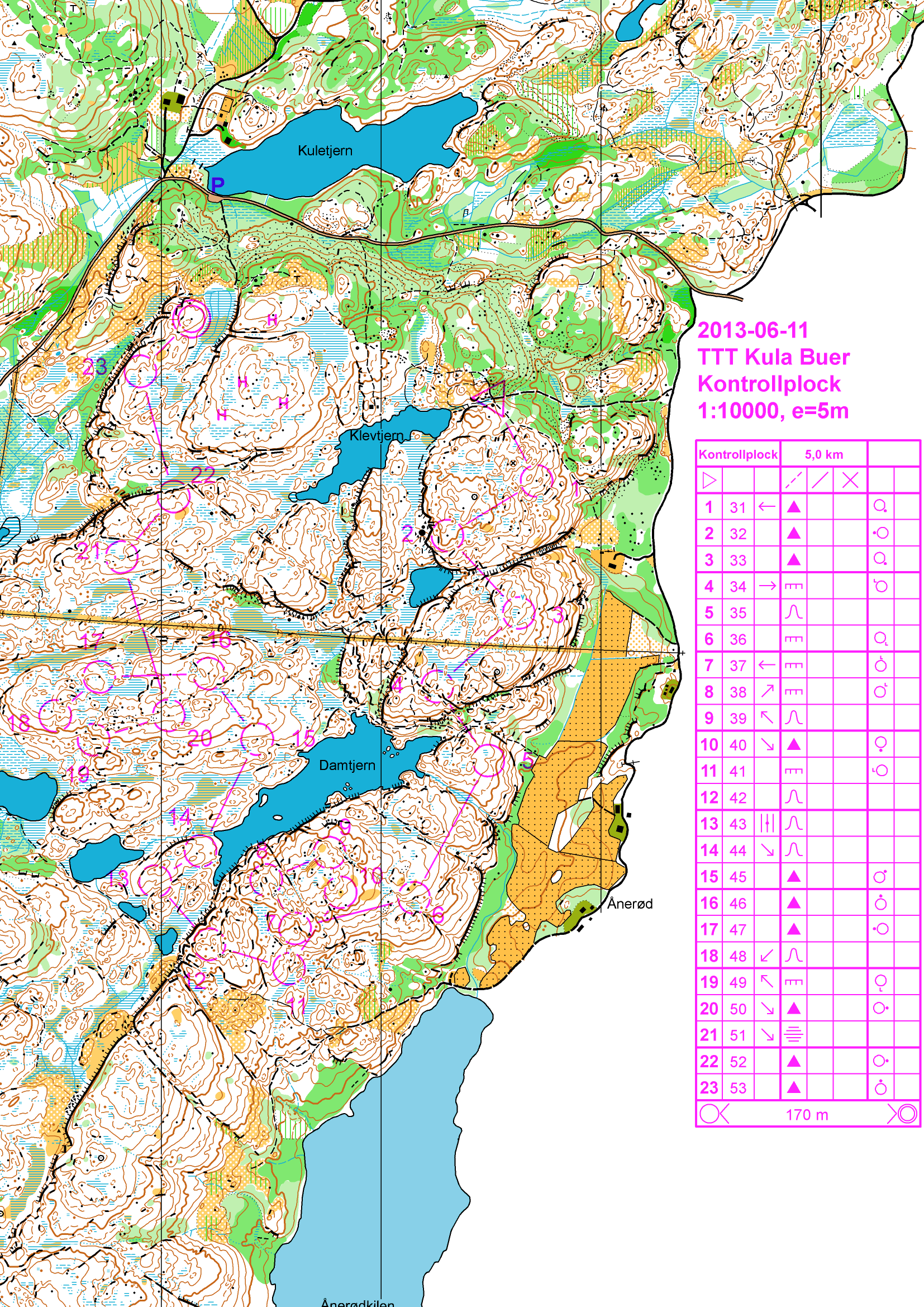The height and width of the screenshot is (1307, 924).
Task: Click the scale text '1:10000, e=5m'
Action: (x=773, y=411)
